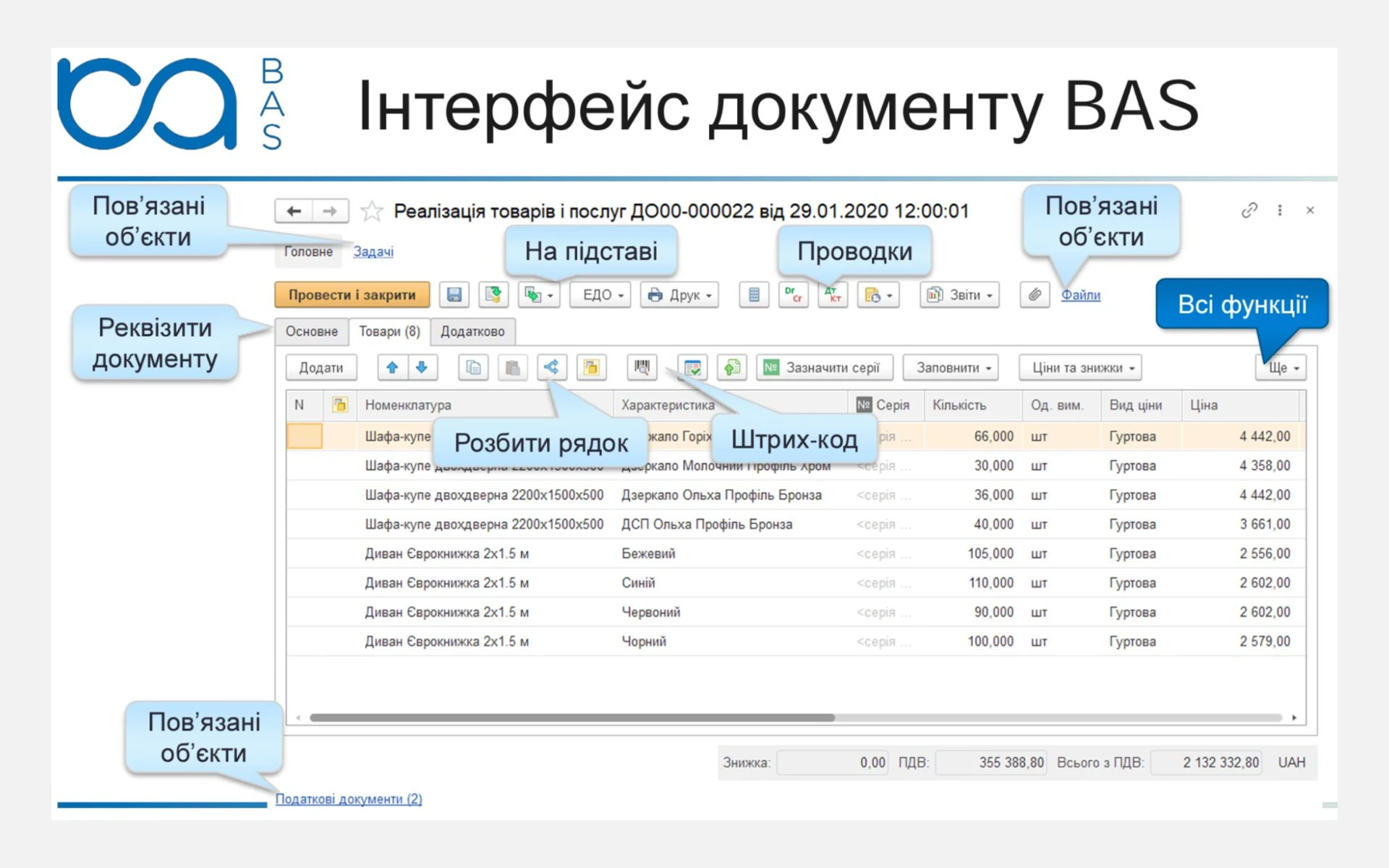Search by barcode with the barcode icon

click(x=642, y=367)
